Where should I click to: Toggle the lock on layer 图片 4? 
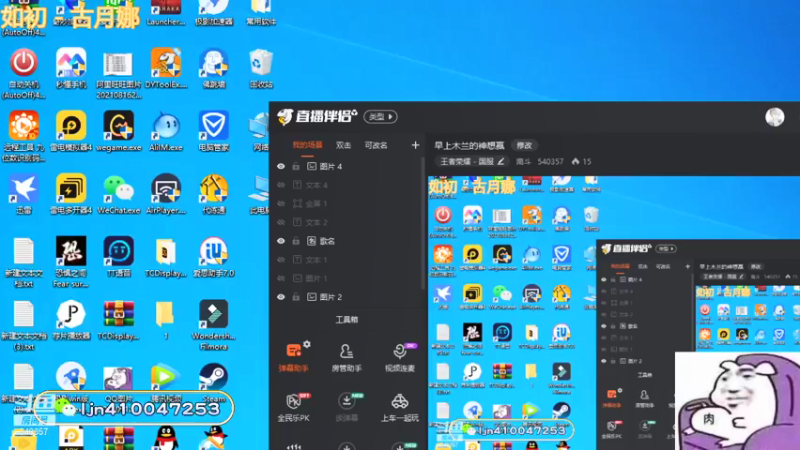(x=296, y=166)
